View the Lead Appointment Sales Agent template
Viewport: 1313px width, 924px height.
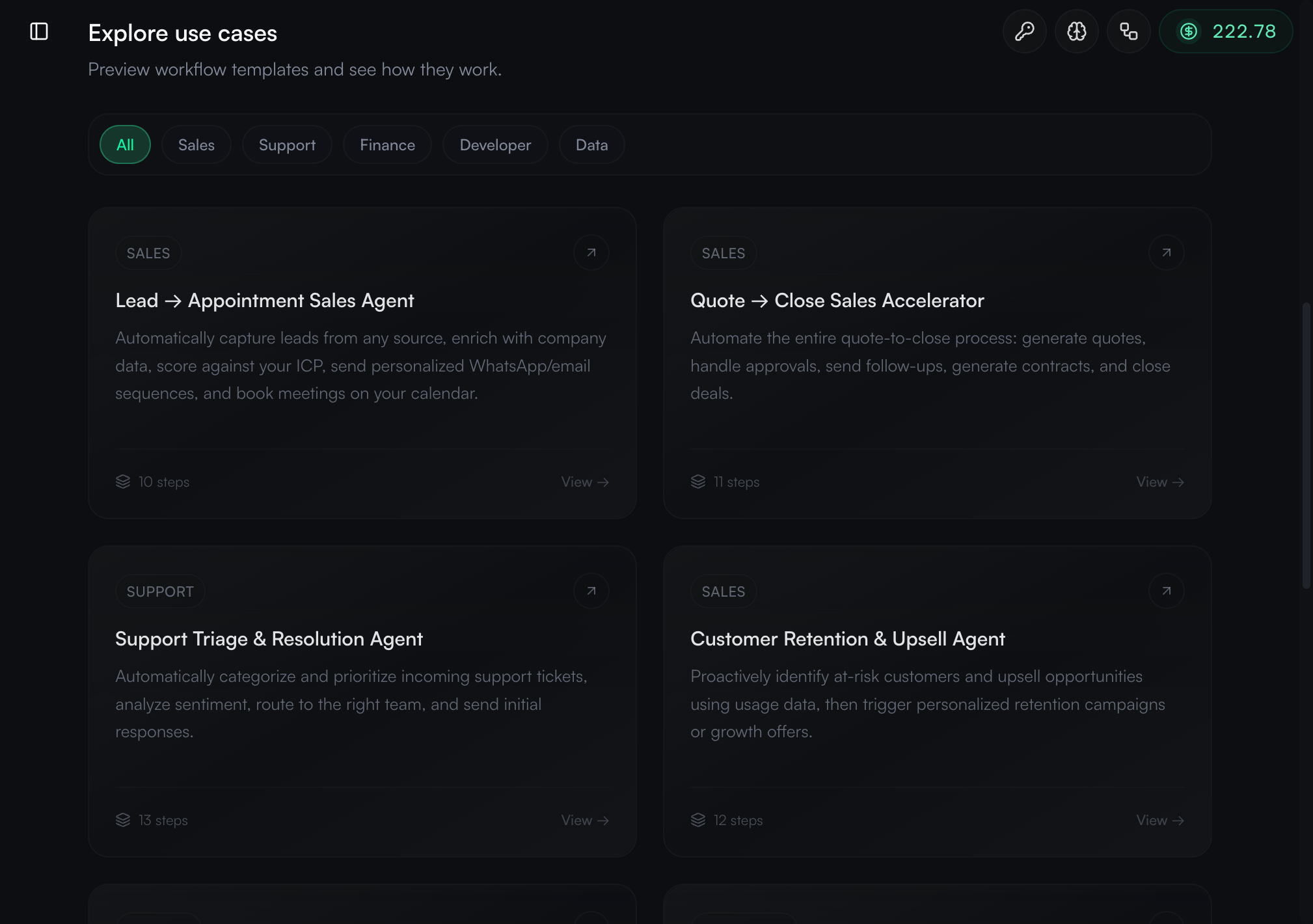coord(584,482)
